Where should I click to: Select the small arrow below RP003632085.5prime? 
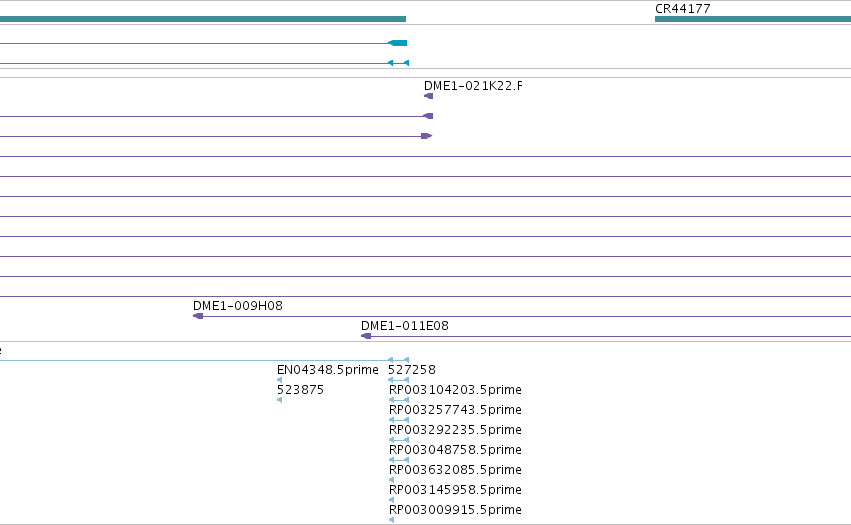[x=391, y=480]
